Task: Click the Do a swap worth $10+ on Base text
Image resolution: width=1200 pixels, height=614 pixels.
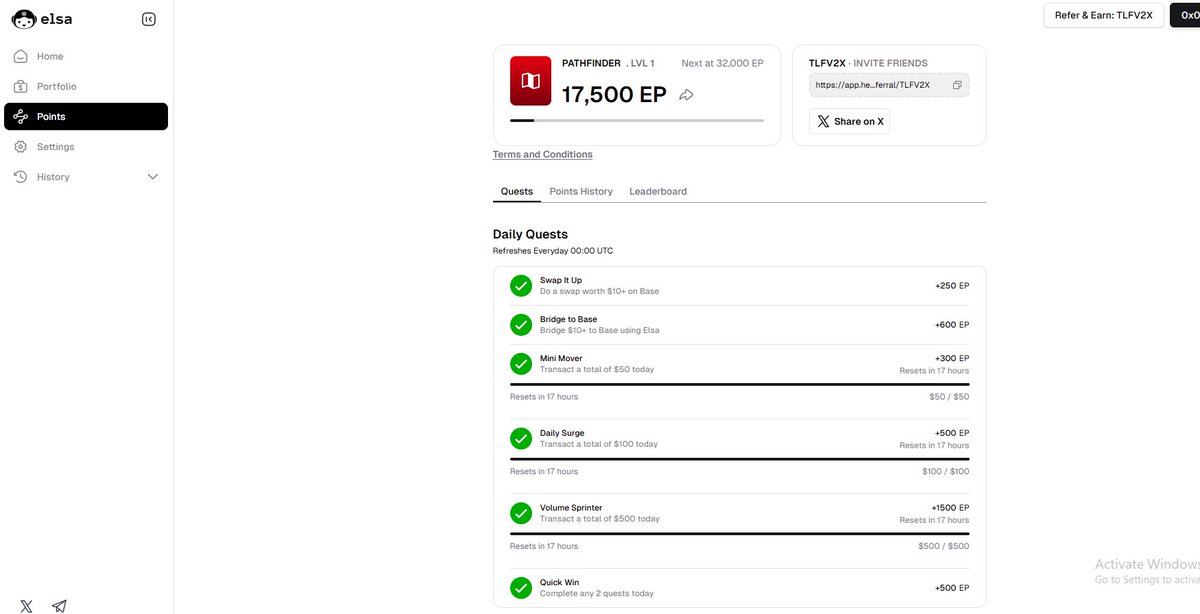Action: [599, 291]
